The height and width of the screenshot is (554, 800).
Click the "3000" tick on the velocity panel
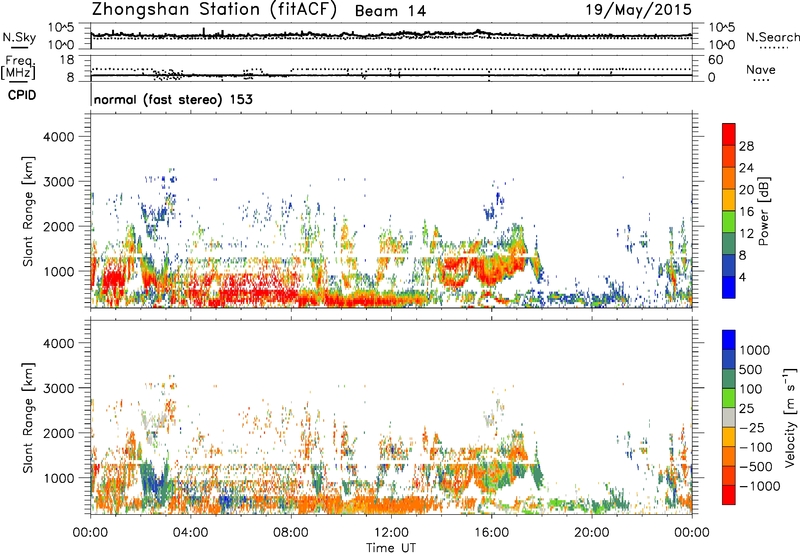[x=58, y=388]
